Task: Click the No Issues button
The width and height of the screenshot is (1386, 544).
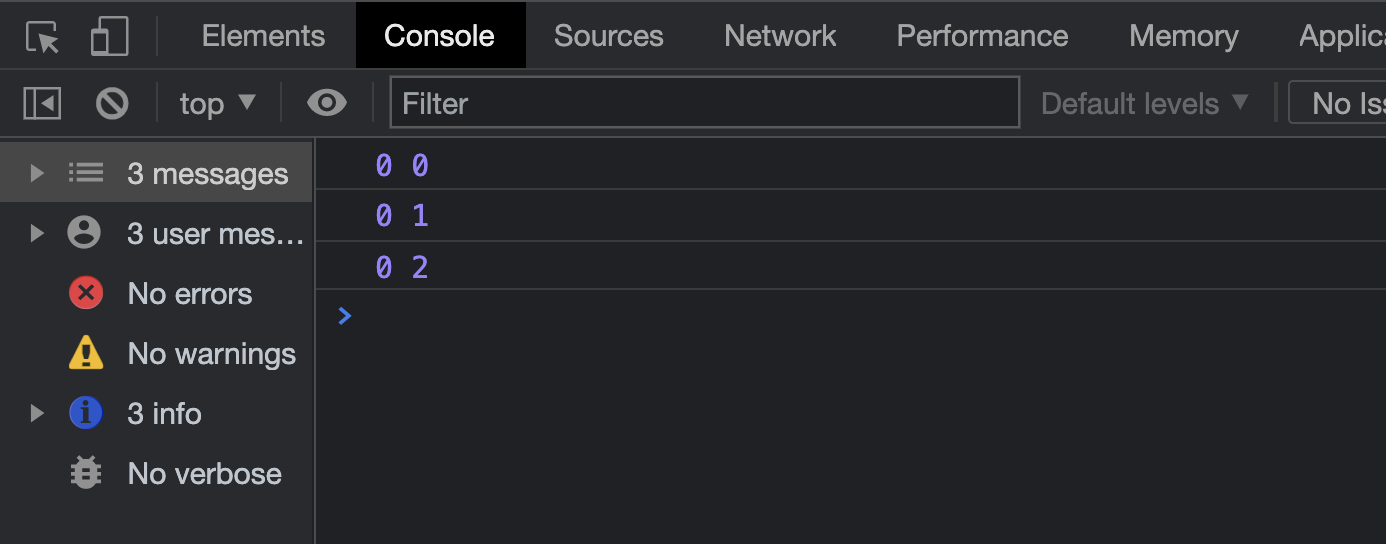Action: tap(1340, 103)
